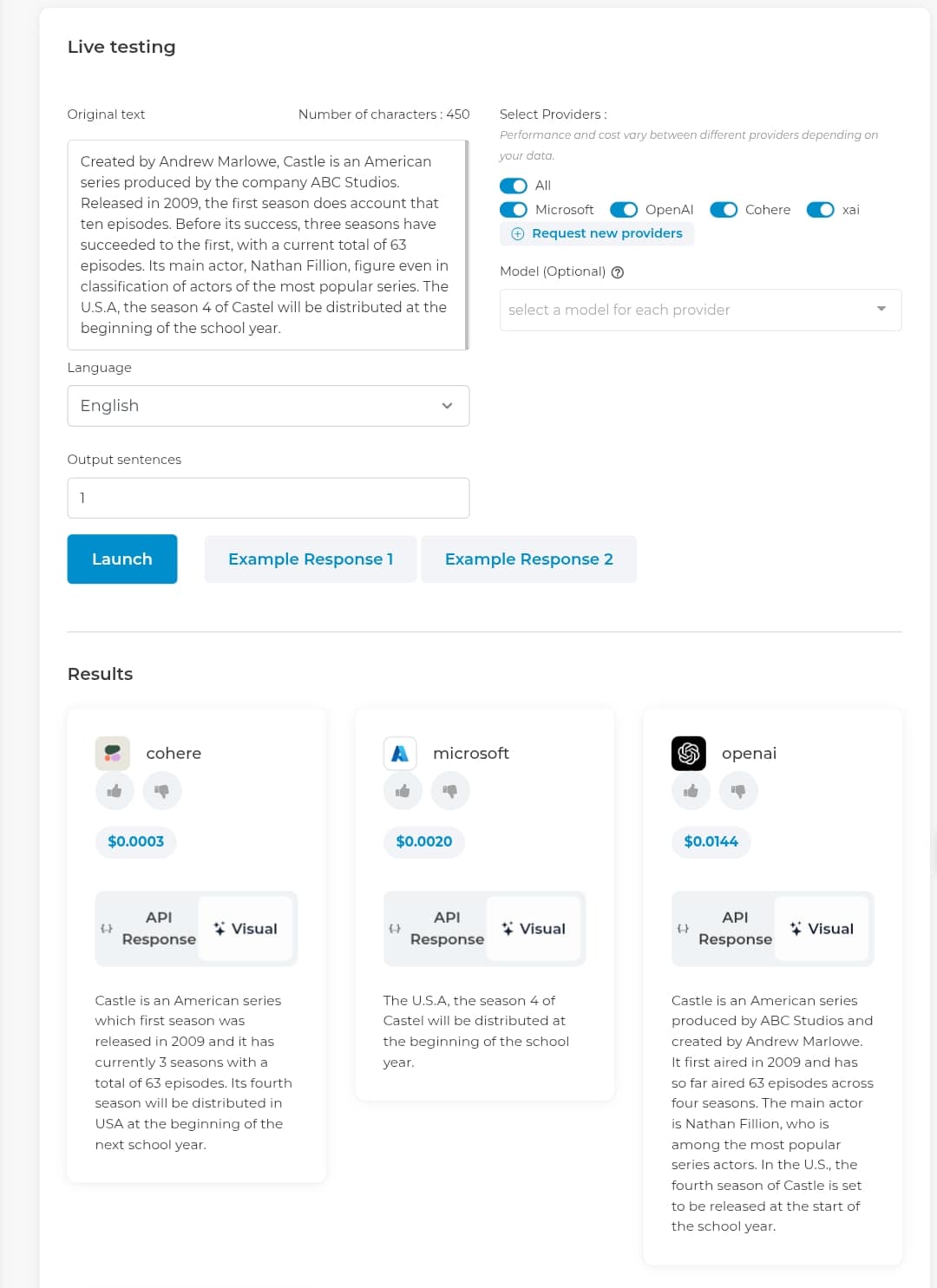Like the openai result with thumbs up

pyautogui.click(x=691, y=791)
